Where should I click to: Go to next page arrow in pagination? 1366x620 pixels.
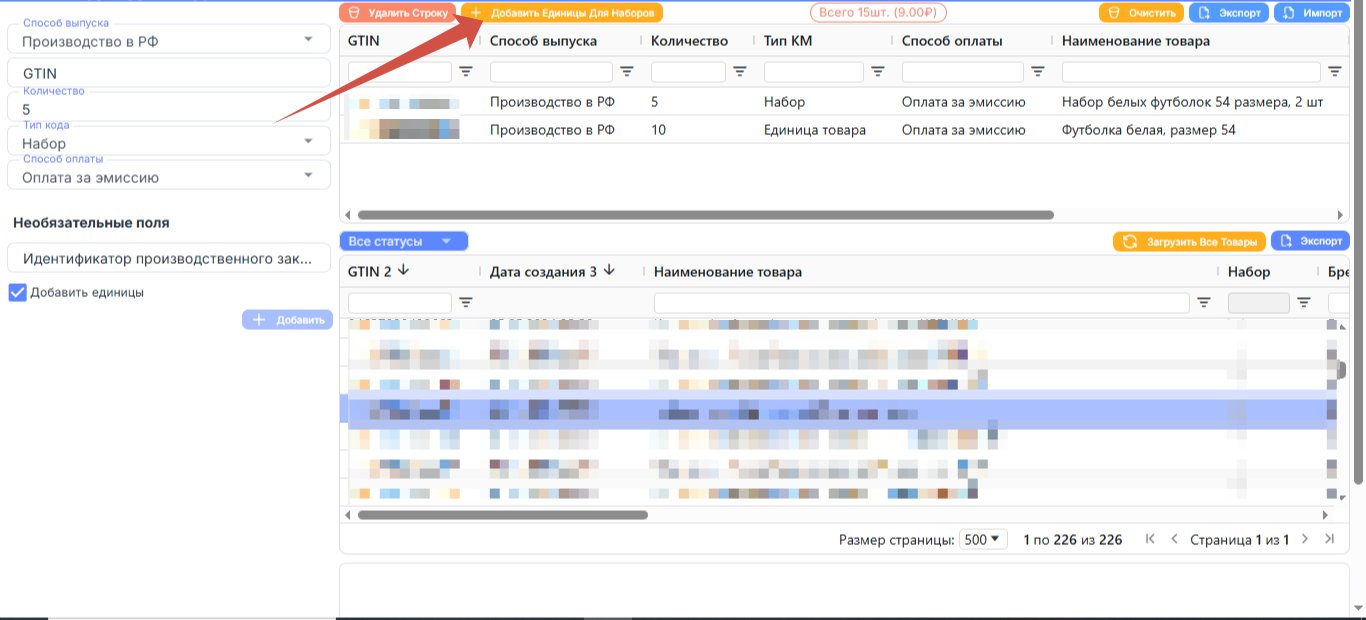pos(1304,539)
